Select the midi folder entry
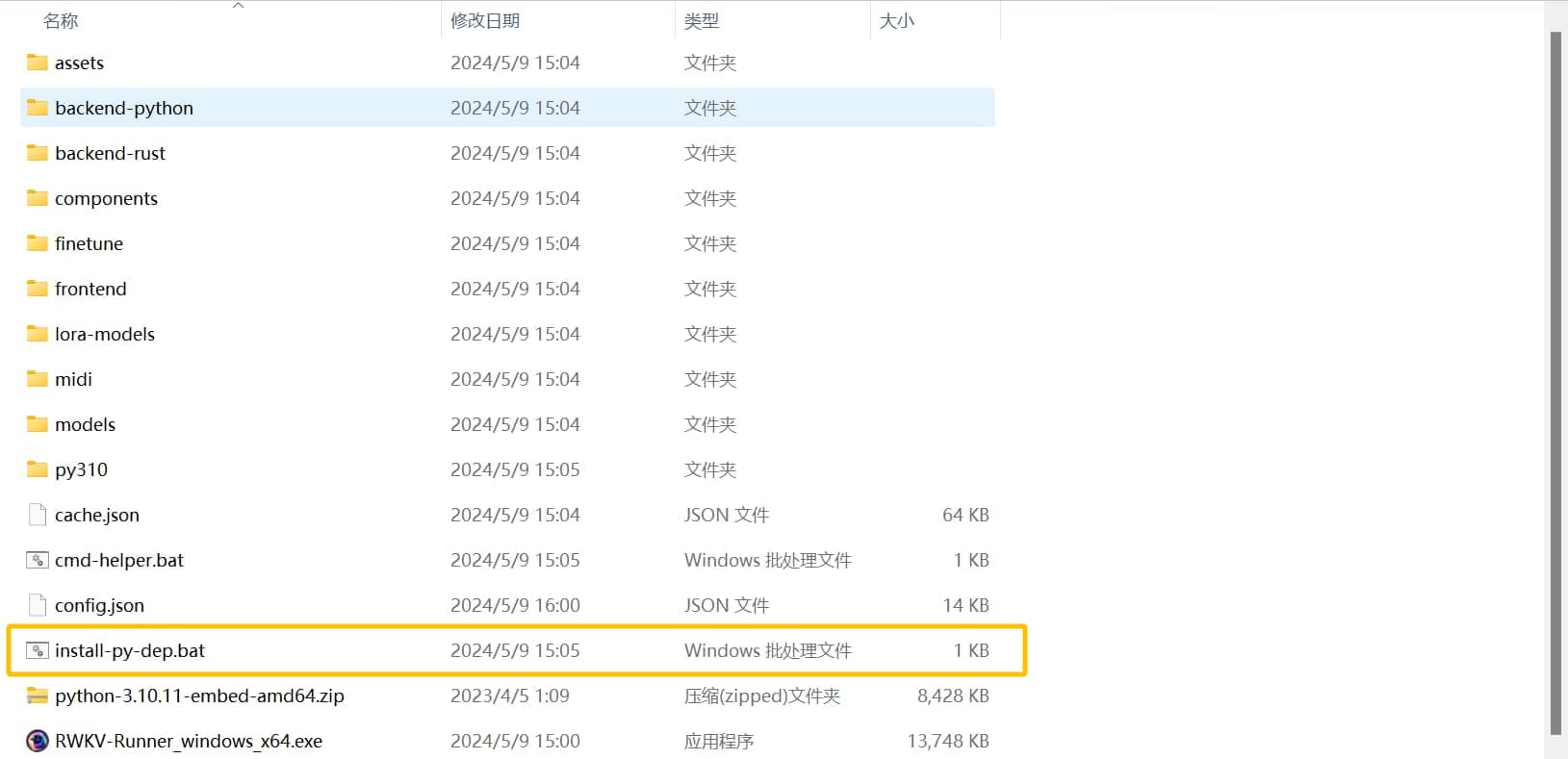Viewport: 1568px width, 759px height. 73,379
